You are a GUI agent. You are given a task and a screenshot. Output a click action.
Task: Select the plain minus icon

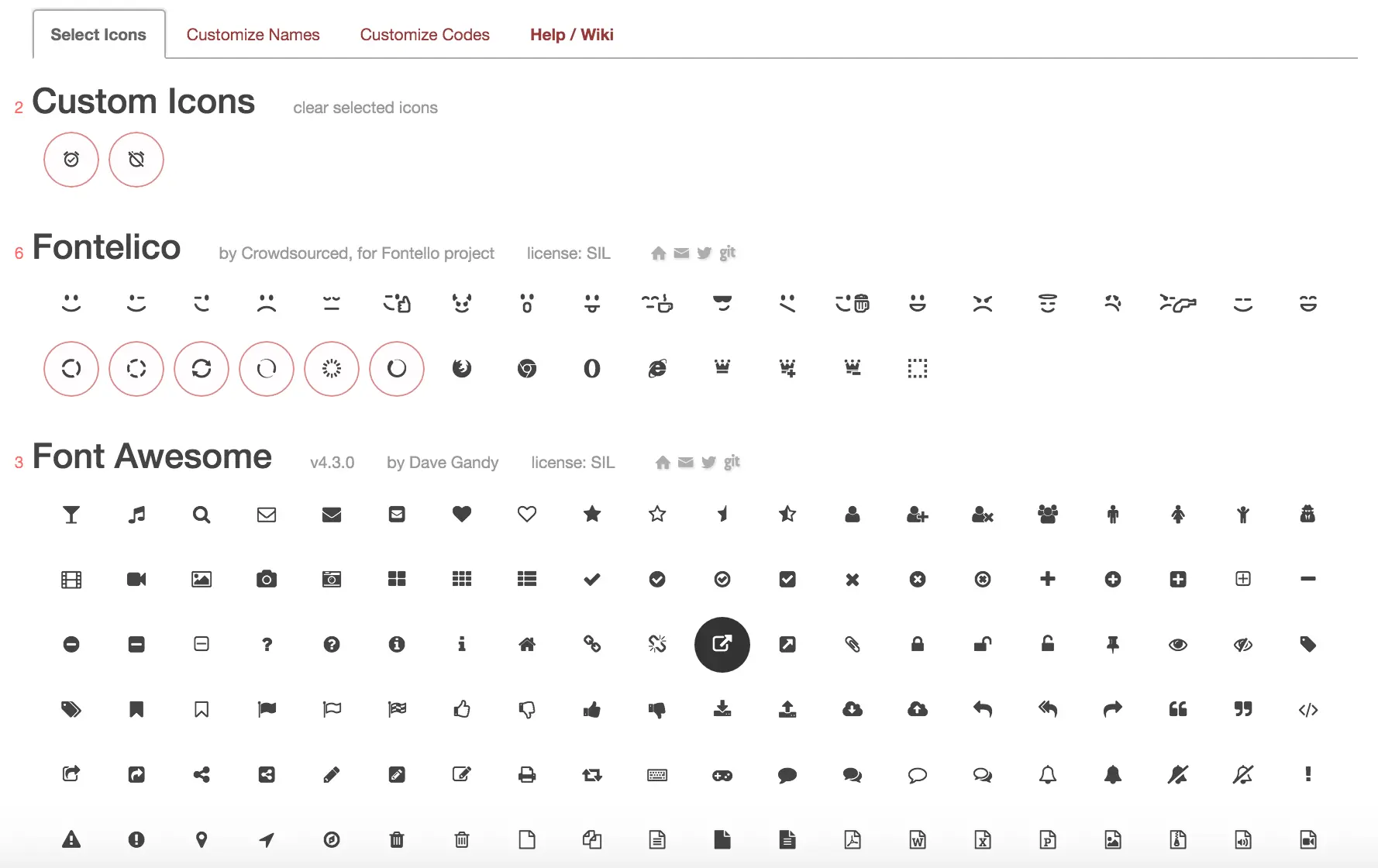[1308, 580]
